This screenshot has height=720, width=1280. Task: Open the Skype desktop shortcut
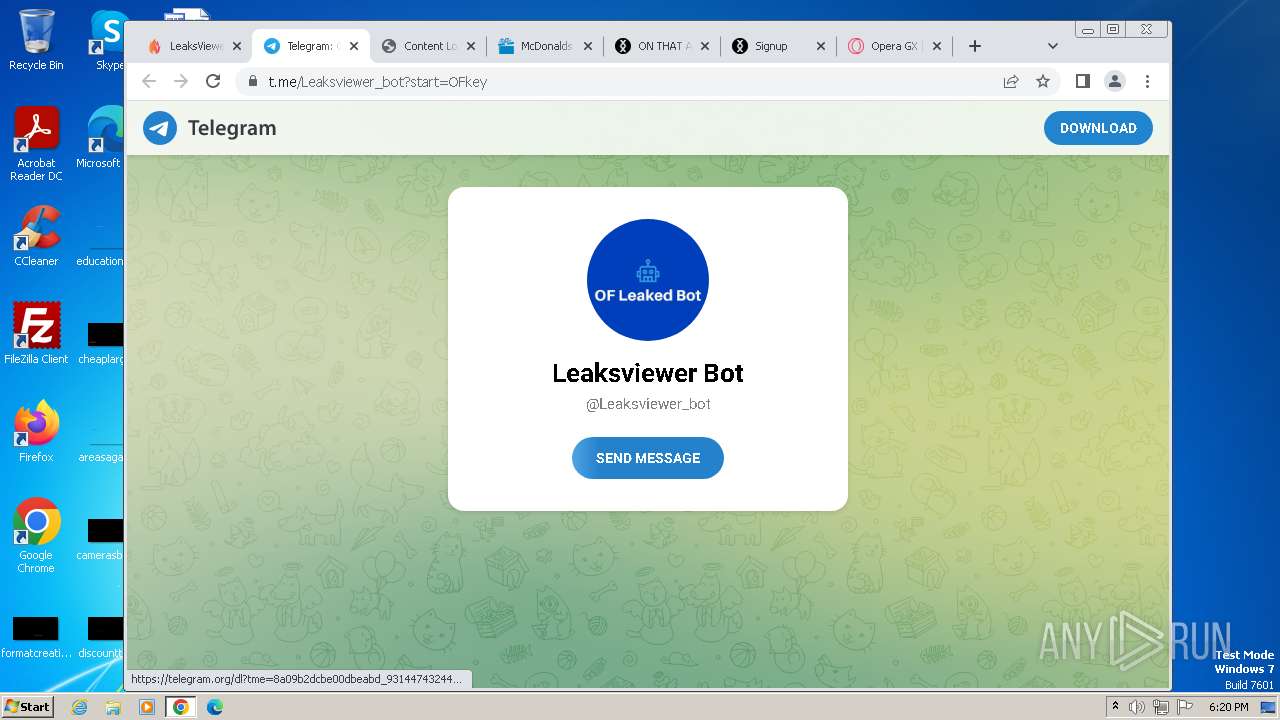pyautogui.click(x=107, y=40)
